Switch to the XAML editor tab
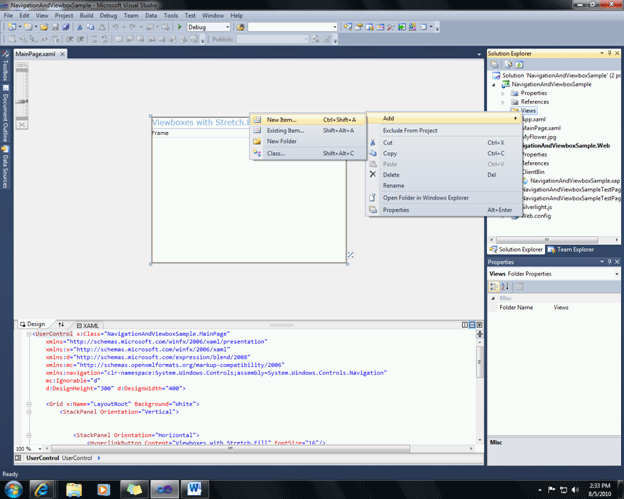Viewport: 624px width, 499px height. 88,325
